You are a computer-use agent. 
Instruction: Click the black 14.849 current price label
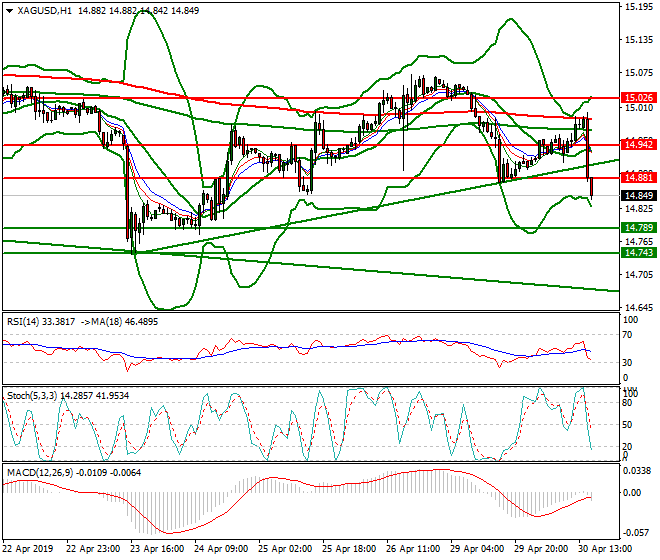(x=639, y=196)
